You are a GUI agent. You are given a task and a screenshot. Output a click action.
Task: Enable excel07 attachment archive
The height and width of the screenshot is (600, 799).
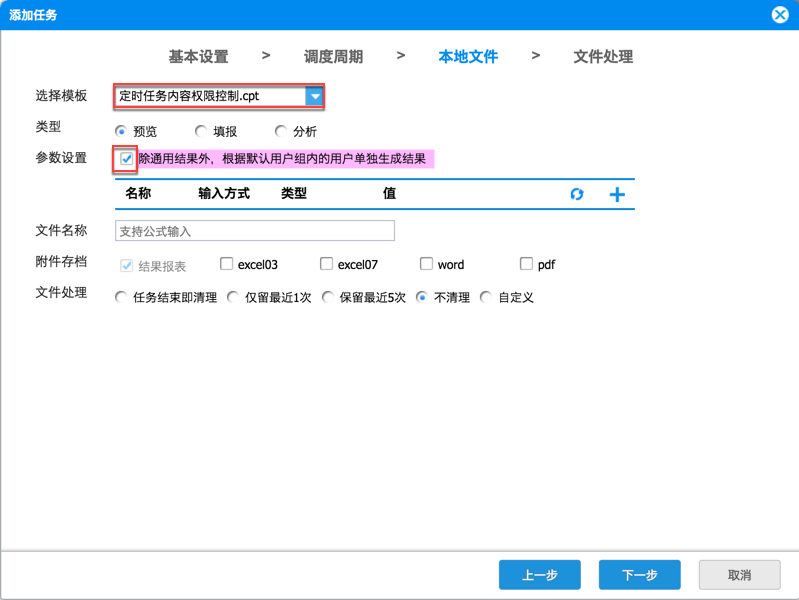tap(326, 264)
